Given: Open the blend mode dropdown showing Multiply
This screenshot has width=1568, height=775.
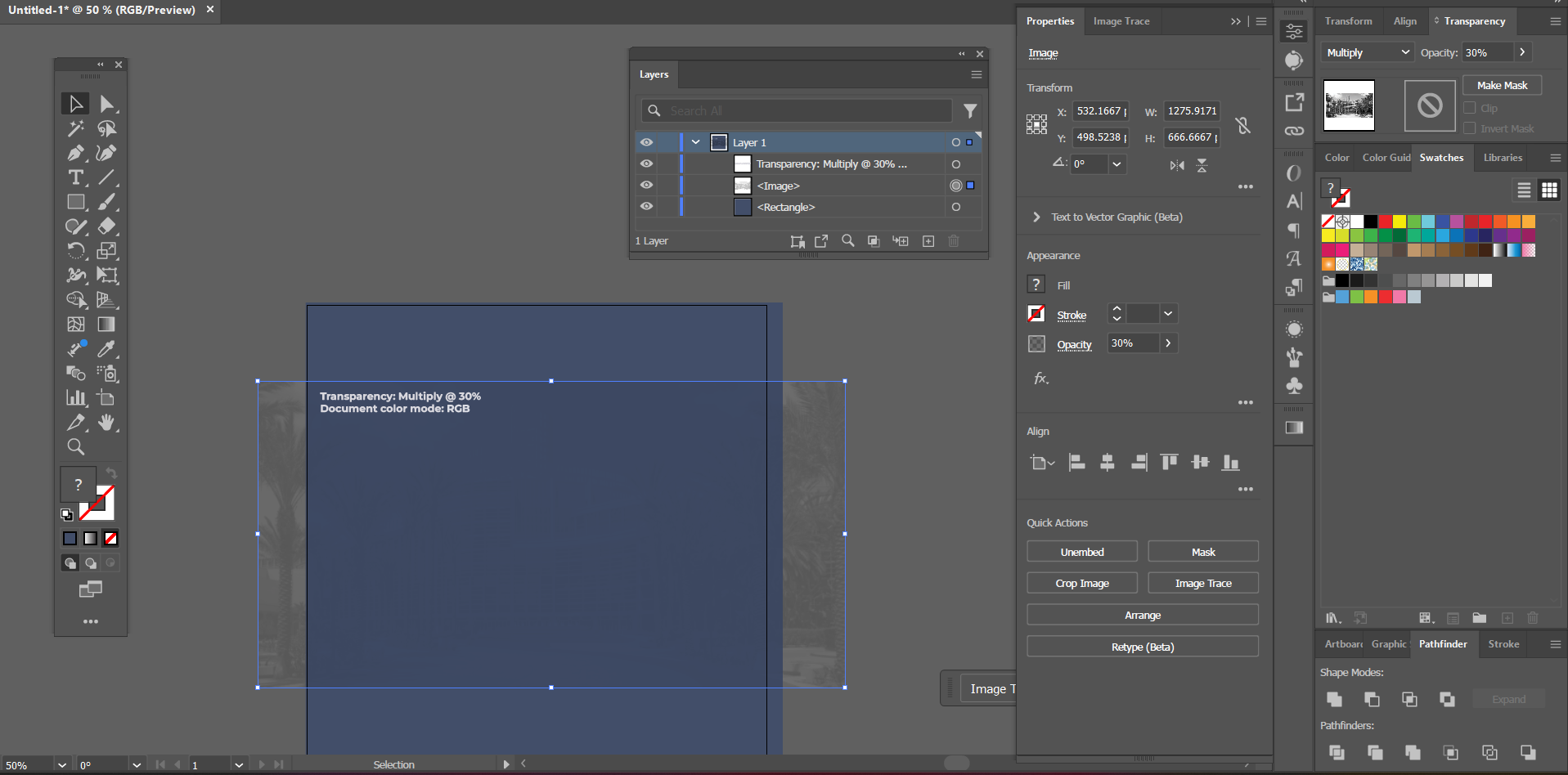Looking at the screenshot, I should pyautogui.click(x=1366, y=52).
